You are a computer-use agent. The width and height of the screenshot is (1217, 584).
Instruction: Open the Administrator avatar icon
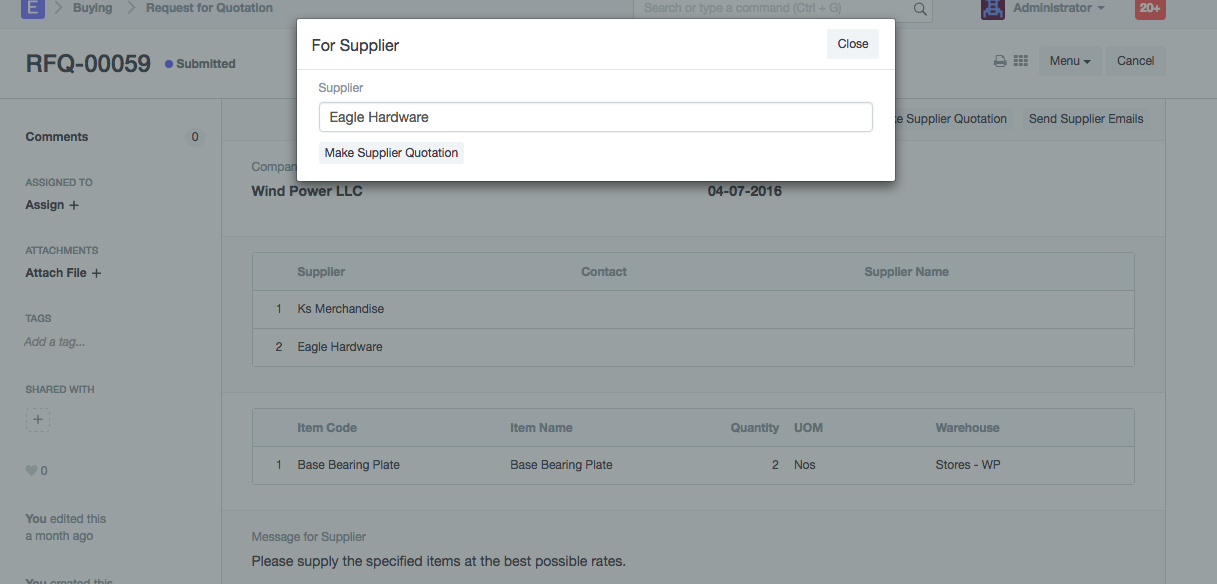click(x=993, y=9)
